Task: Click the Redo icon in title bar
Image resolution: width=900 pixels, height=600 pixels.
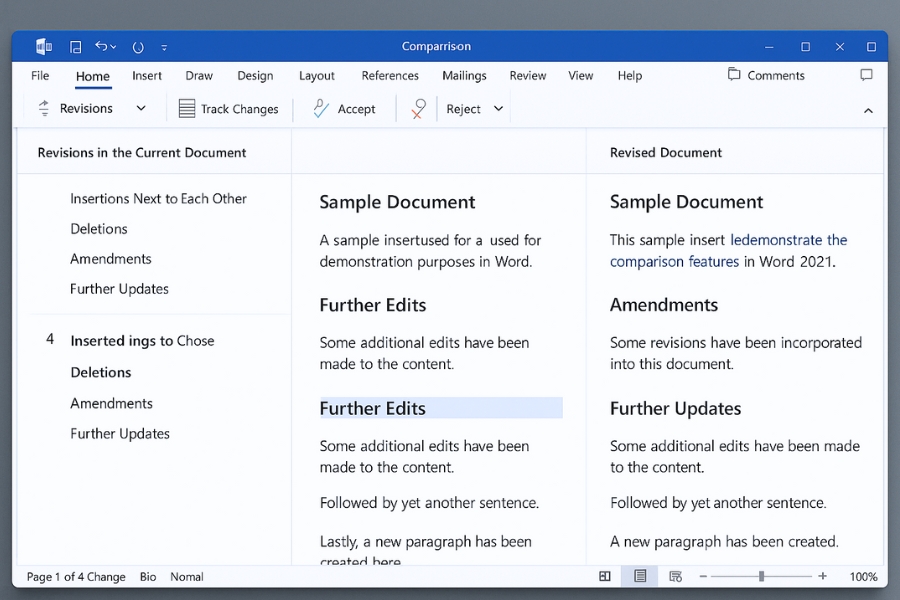Action: pos(138,47)
